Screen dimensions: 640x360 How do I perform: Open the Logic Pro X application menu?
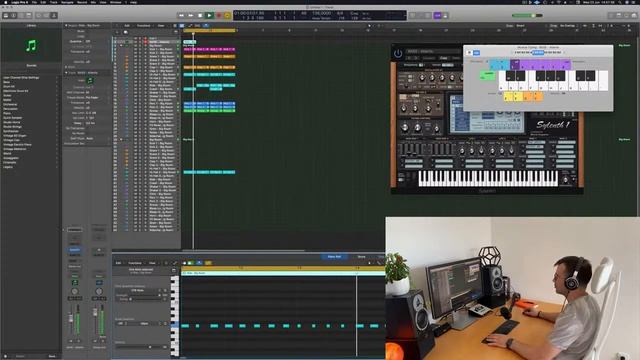(x=20, y=2)
